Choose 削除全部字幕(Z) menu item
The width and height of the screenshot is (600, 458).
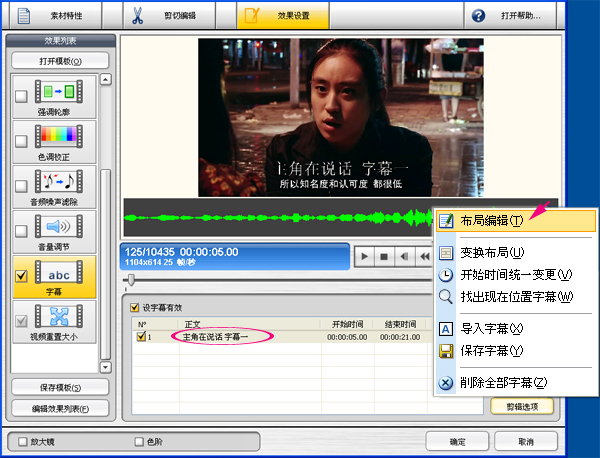[x=516, y=382]
